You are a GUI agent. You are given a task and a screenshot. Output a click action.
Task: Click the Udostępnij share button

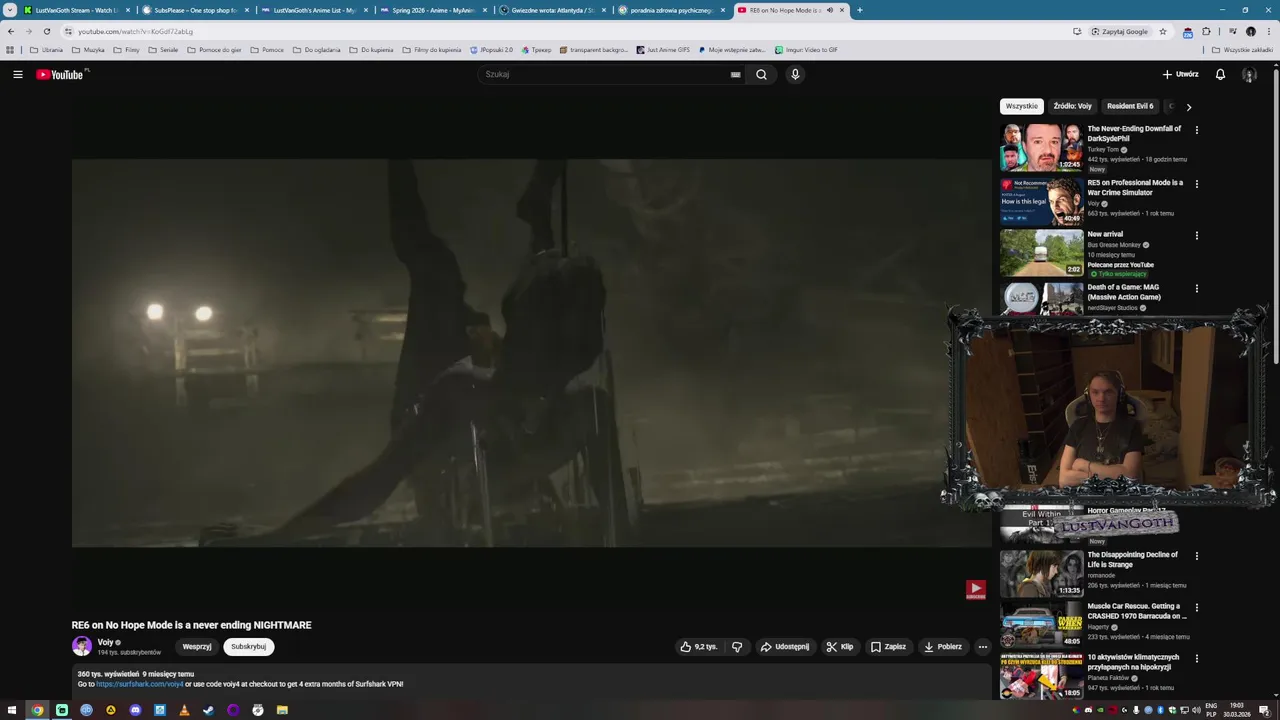[x=785, y=647]
